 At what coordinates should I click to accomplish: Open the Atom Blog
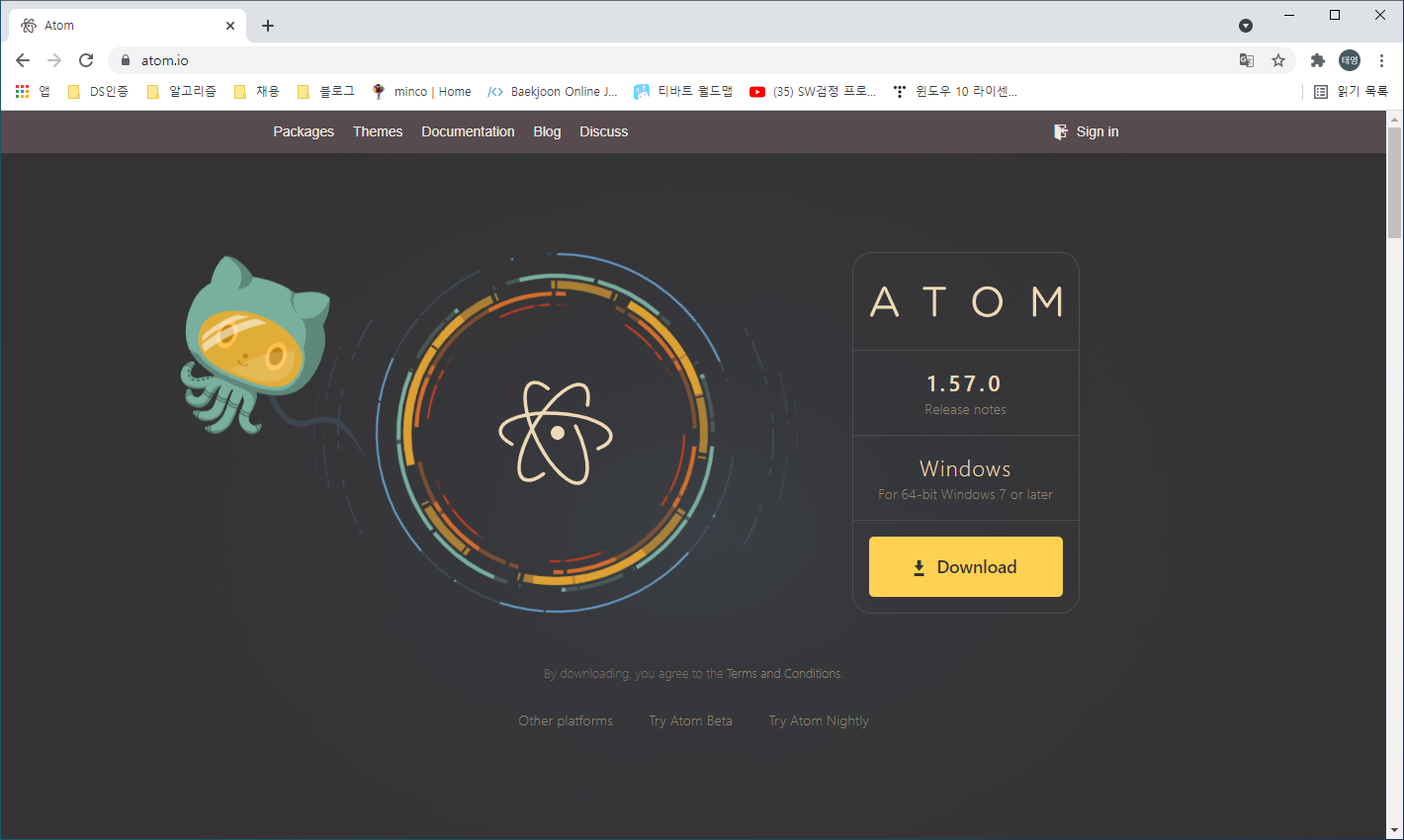(547, 131)
